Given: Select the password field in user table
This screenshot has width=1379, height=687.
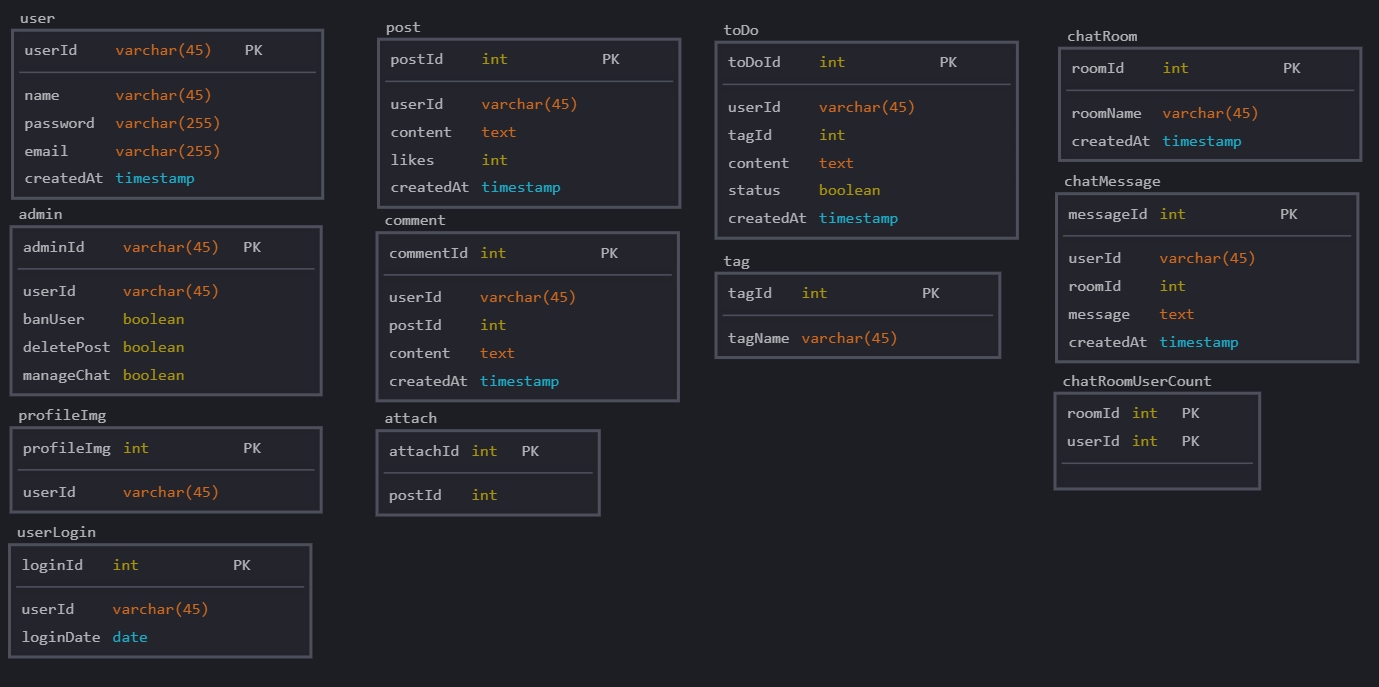Looking at the screenshot, I should [x=59, y=123].
